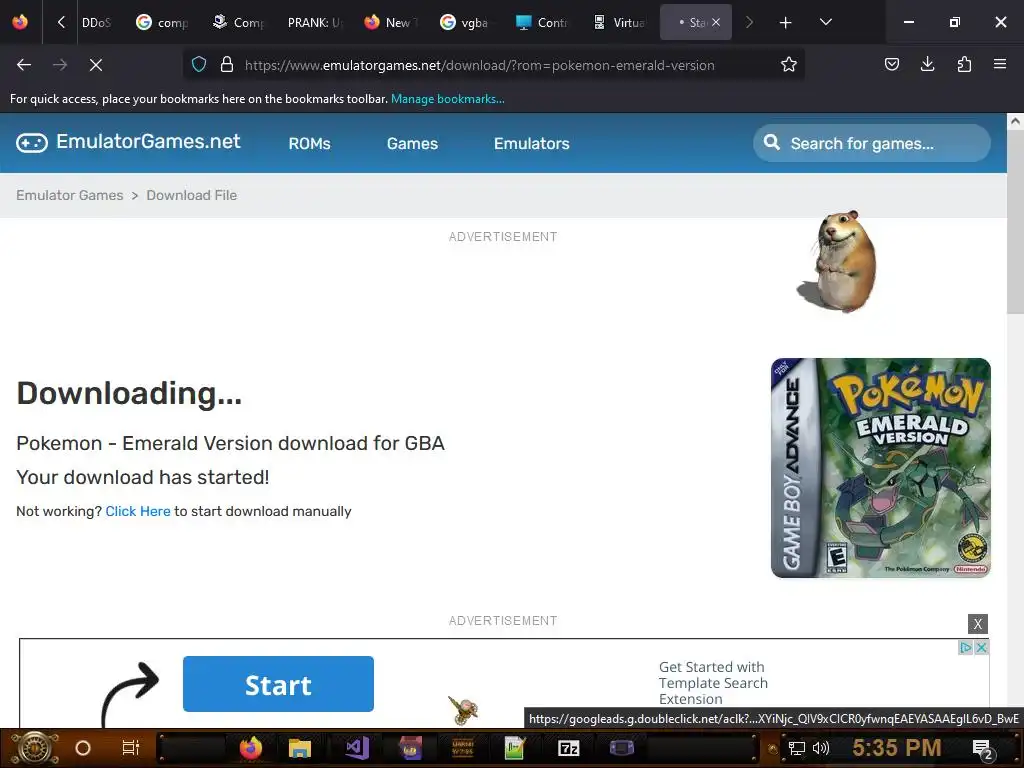Open Notepad++ from the taskbar
1024x768 pixels.
pyautogui.click(x=514, y=748)
